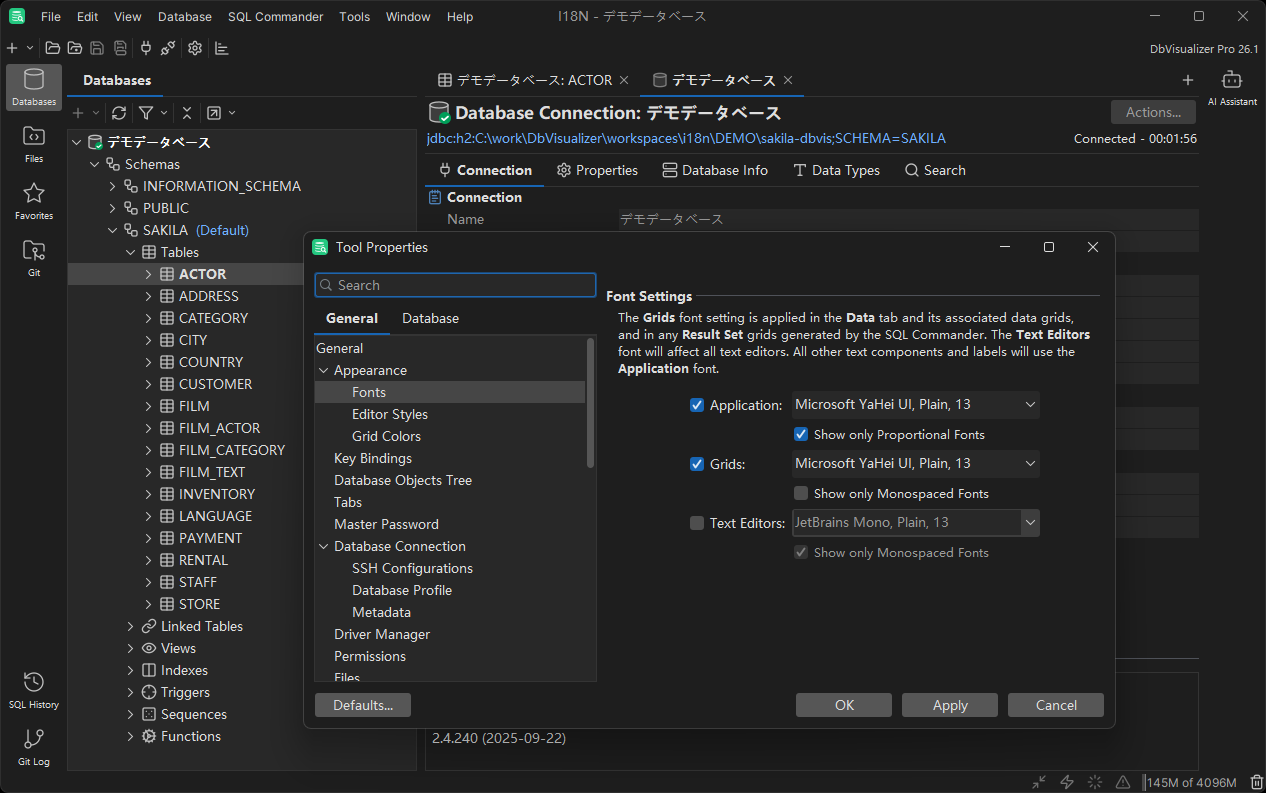Open tool properties with the gear icon

click(195, 48)
